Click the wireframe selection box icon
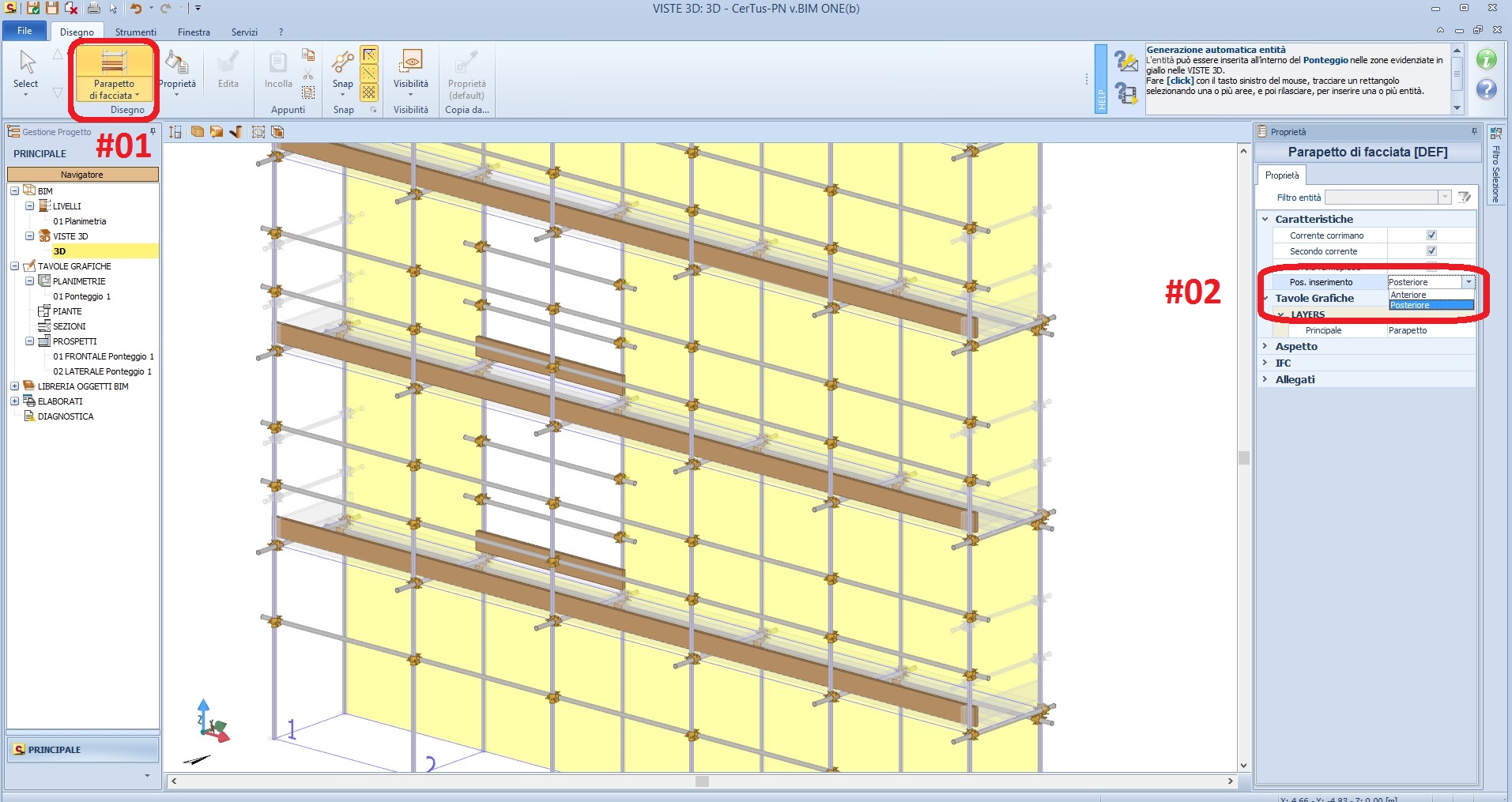1512x802 pixels. (258, 132)
